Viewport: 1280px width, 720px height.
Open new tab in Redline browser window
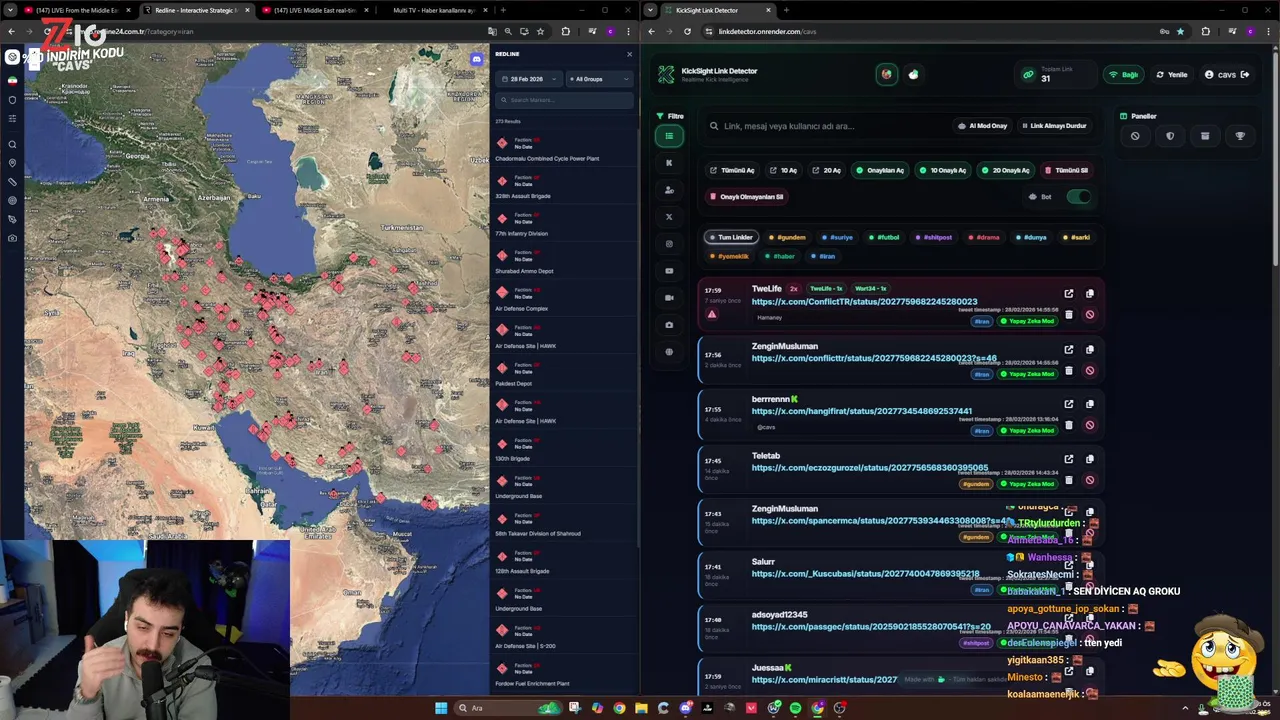point(503,10)
